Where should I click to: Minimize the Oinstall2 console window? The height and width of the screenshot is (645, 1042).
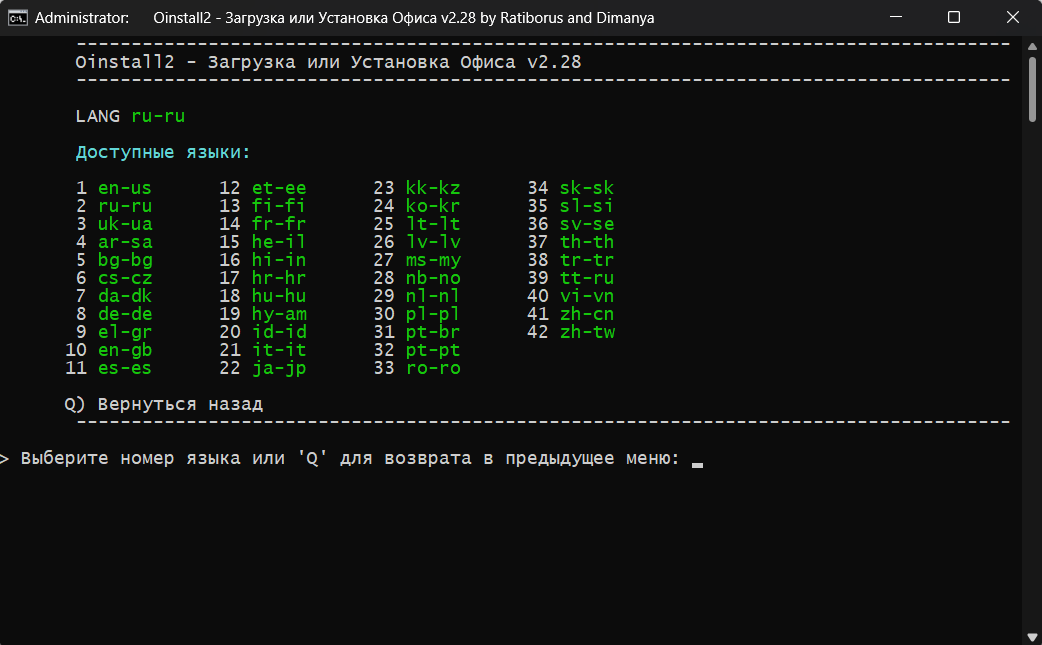click(x=896, y=17)
